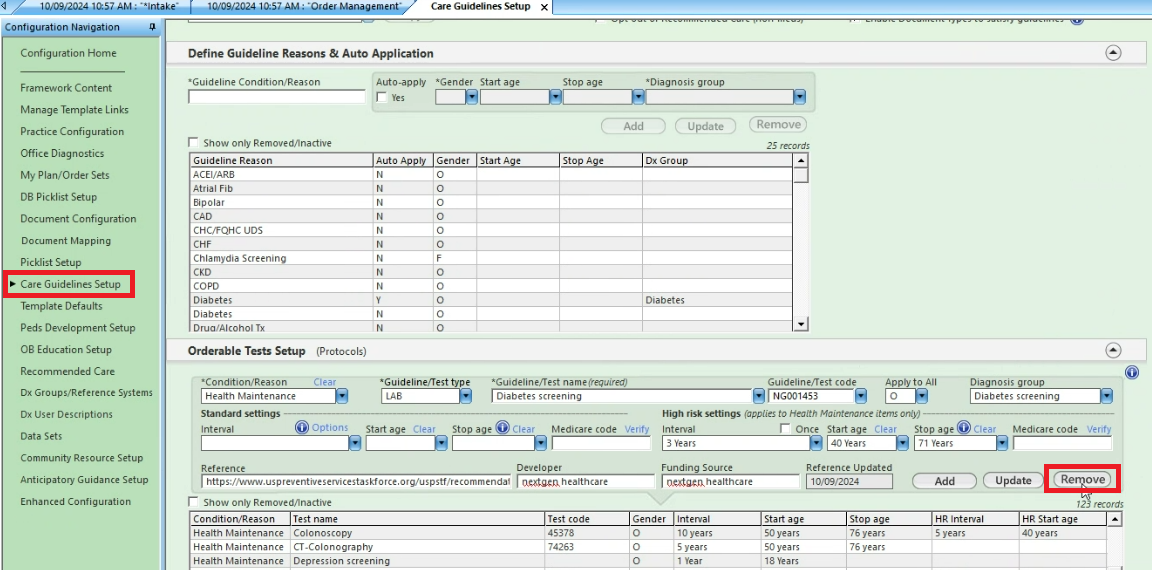Image resolution: width=1152 pixels, height=570 pixels.
Task: Click the Guideline Reason column header
Action: coord(281,160)
